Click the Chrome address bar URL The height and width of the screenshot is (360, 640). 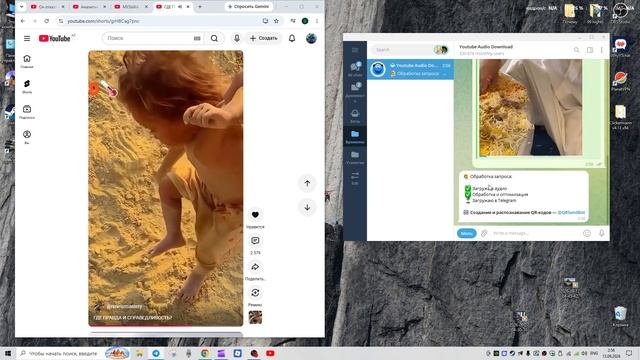click(103, 21)
